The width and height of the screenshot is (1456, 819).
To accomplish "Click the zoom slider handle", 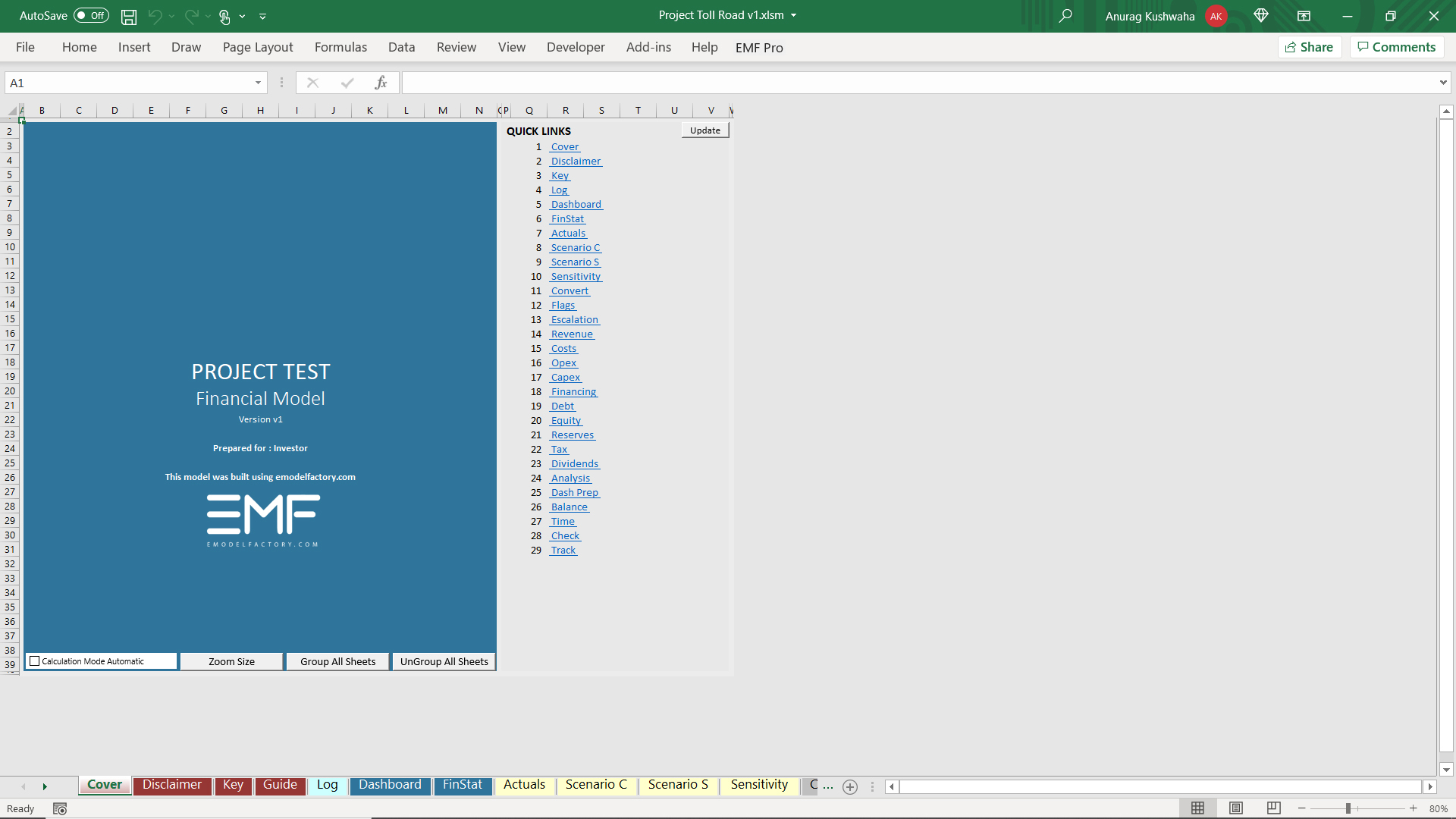I will coord(1348,808).
